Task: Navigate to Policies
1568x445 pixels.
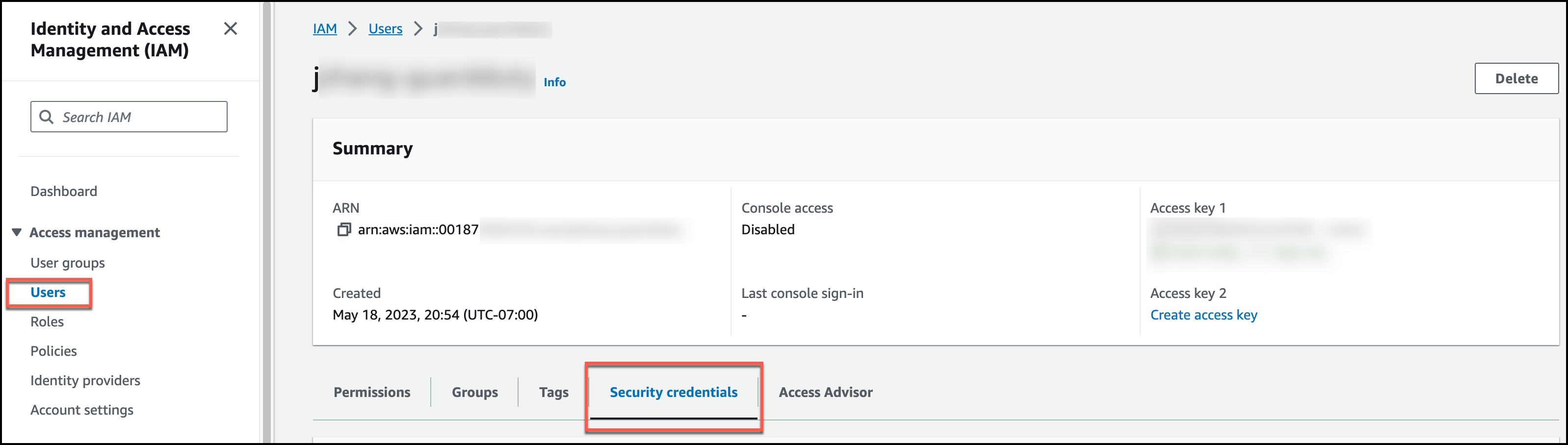Action: click(x=53, y=351)
